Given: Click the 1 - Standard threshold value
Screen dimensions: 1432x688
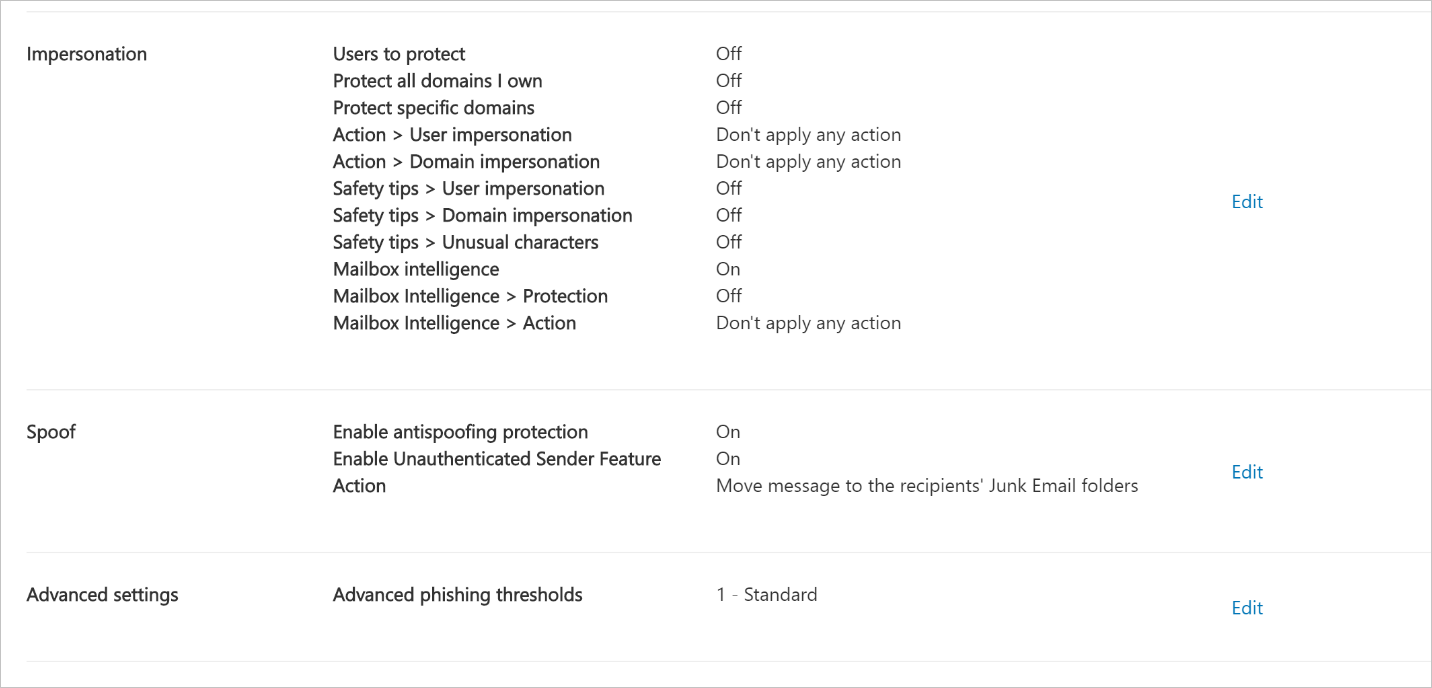Looking at the screenshot, I should (767, 594).
